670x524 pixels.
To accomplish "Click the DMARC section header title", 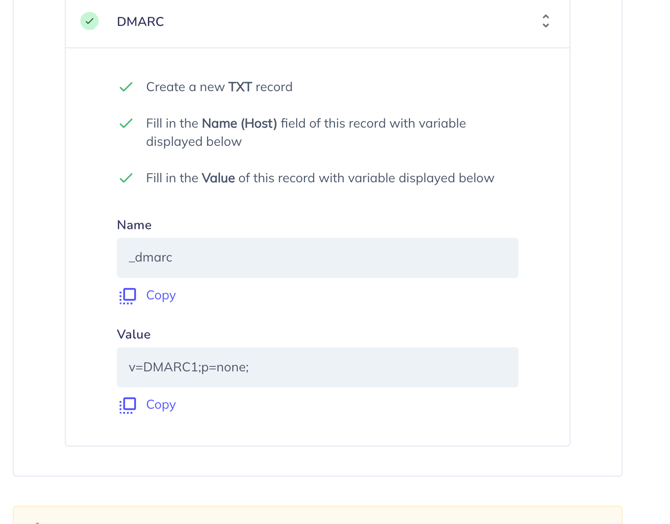I will (140, 22).
